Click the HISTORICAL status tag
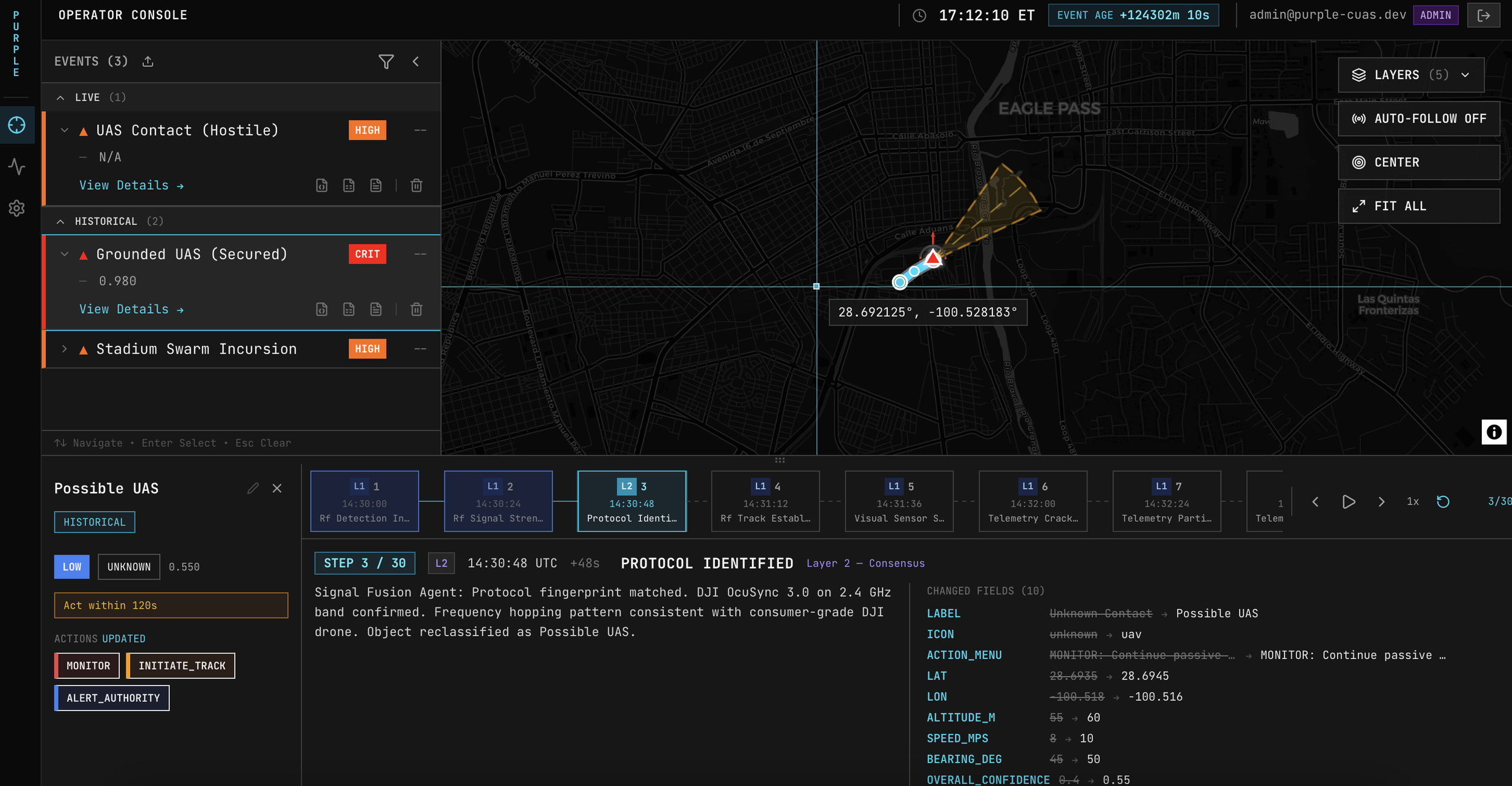Image resolution: width=1512 pixels, height=786 pixels. click(94, 522)
